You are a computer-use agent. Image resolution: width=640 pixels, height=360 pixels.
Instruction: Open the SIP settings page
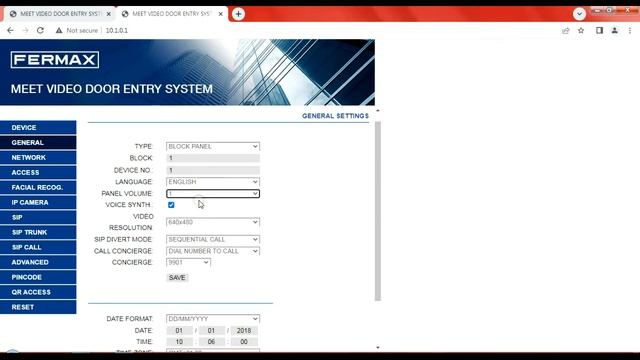(x=38, y=217)
